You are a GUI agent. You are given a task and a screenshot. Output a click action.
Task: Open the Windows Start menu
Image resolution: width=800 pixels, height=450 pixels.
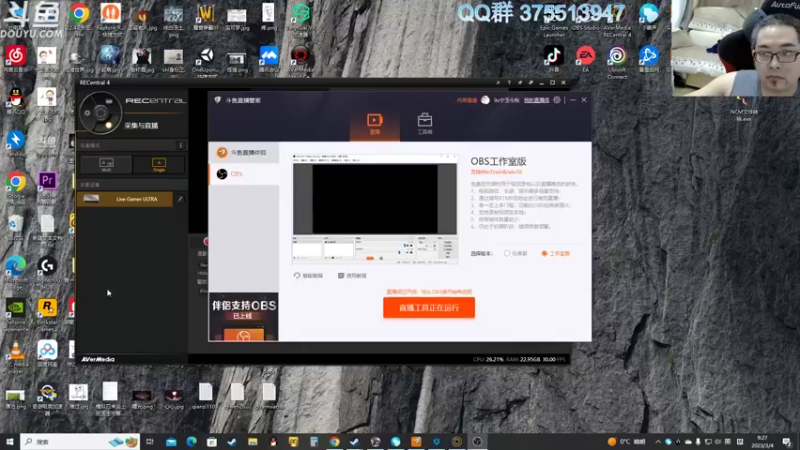pos(10,442)
